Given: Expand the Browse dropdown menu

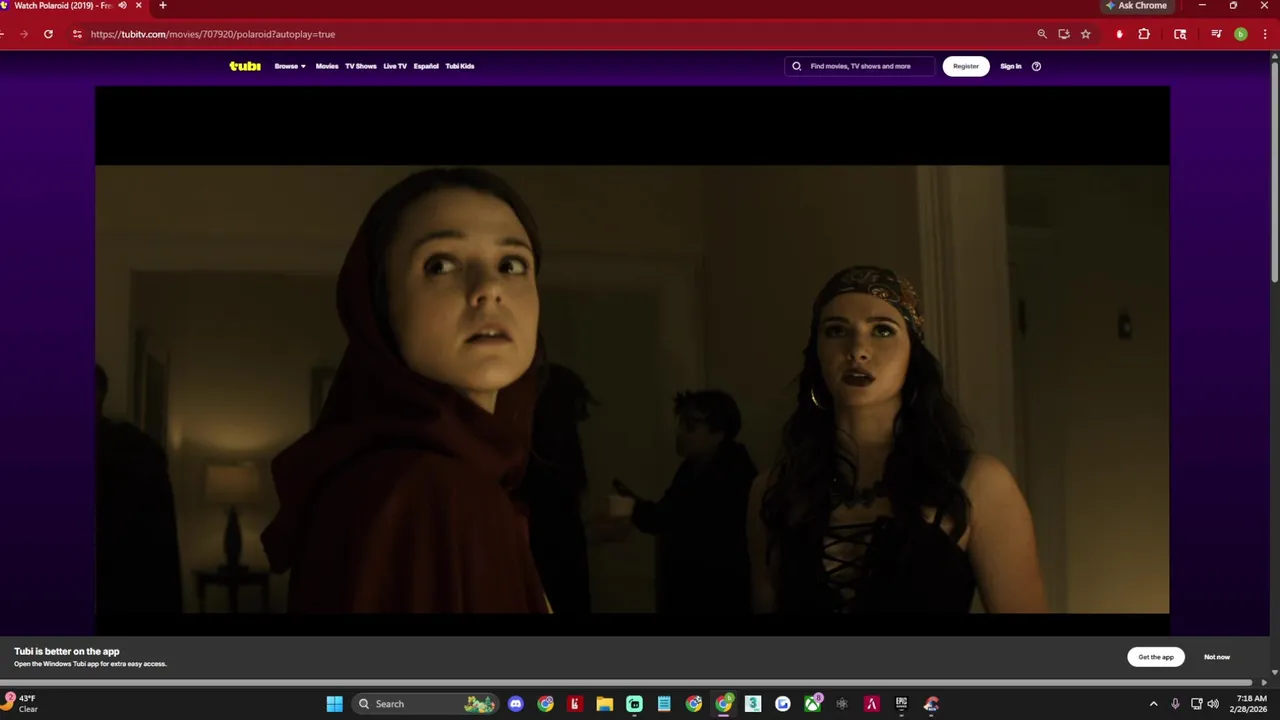Looking at the screenshot, I should pos(290,66).
